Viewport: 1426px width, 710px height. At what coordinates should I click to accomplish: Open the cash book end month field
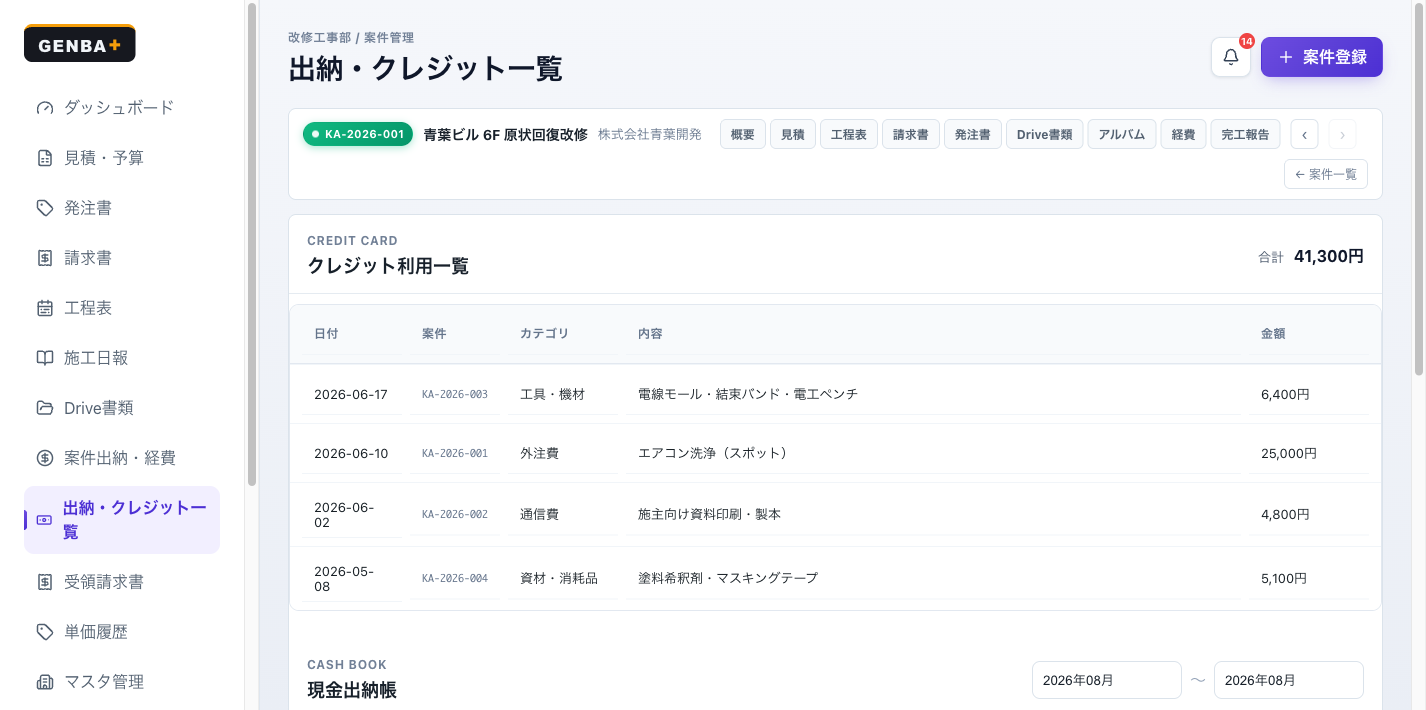pos(1289,680)
